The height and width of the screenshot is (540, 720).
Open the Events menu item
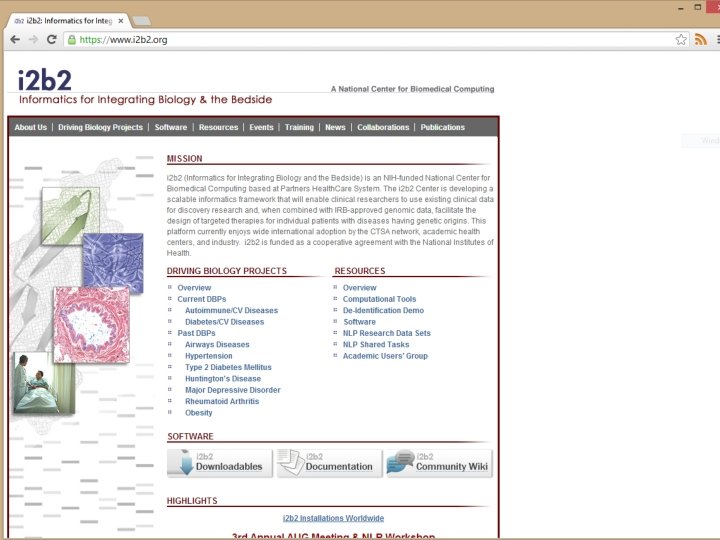[261, 127]
